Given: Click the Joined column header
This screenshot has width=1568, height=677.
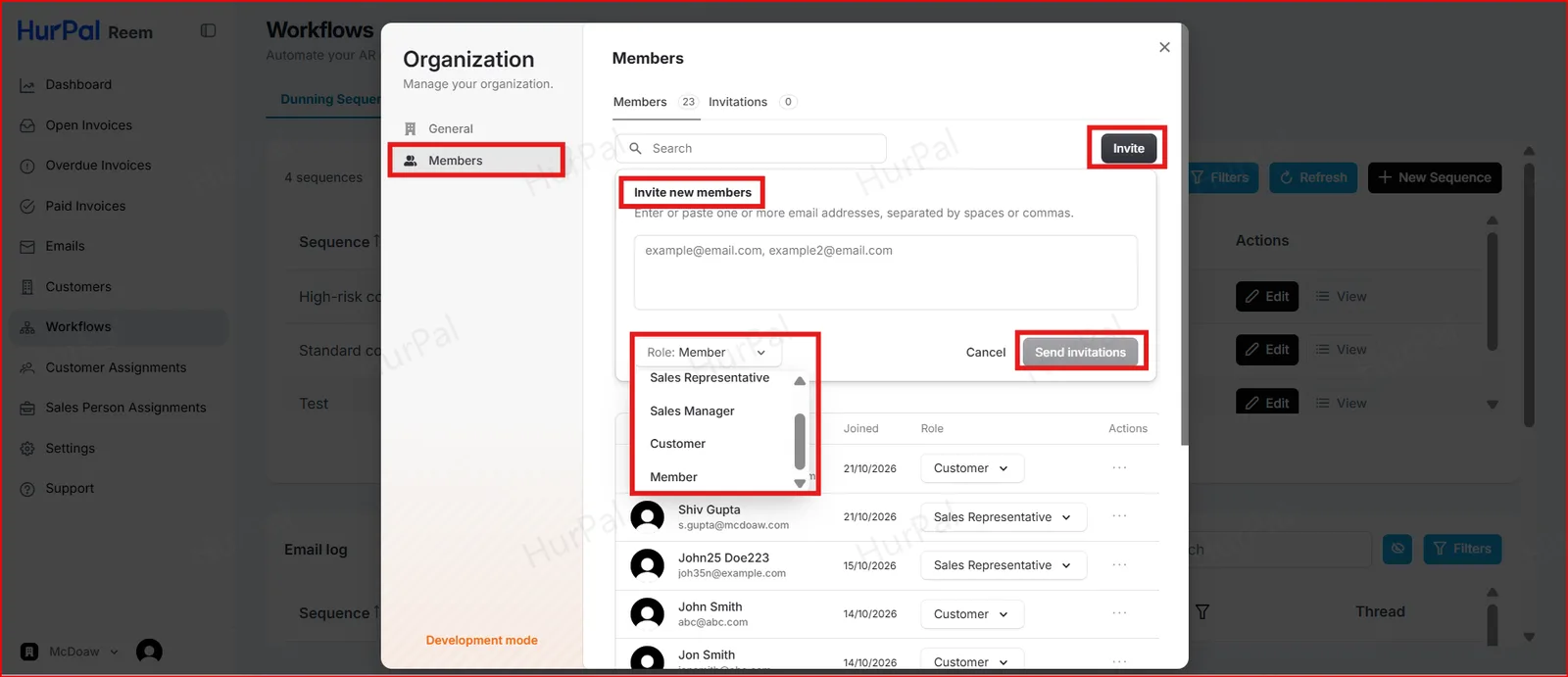Looking at the screenshot, I should [860, 428].
